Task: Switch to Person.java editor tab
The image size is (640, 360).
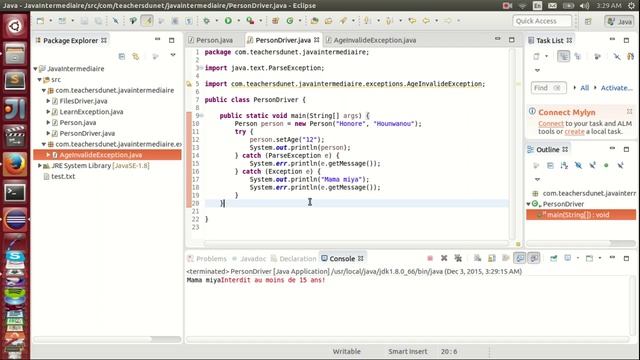Action: 210,40
